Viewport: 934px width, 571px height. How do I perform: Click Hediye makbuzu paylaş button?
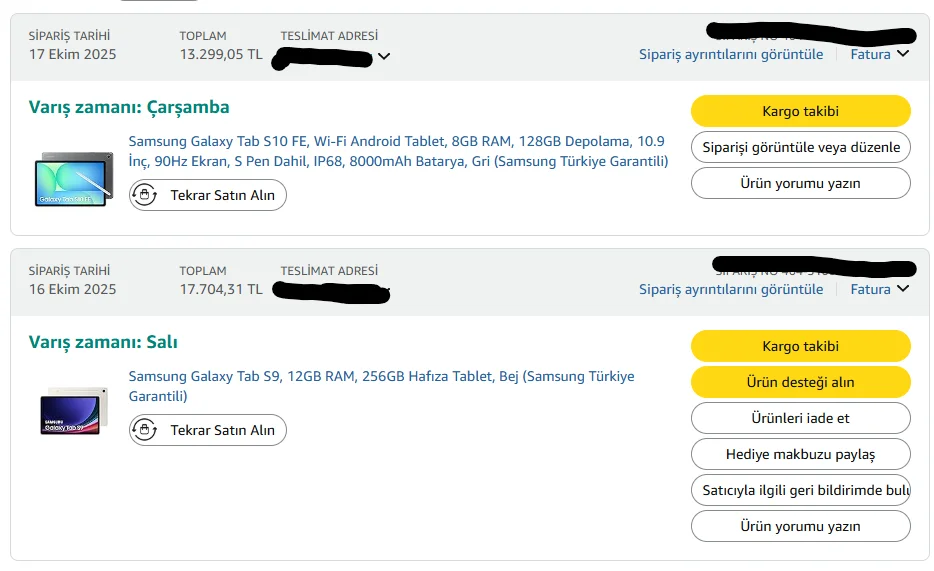click(x=800, y=454)
